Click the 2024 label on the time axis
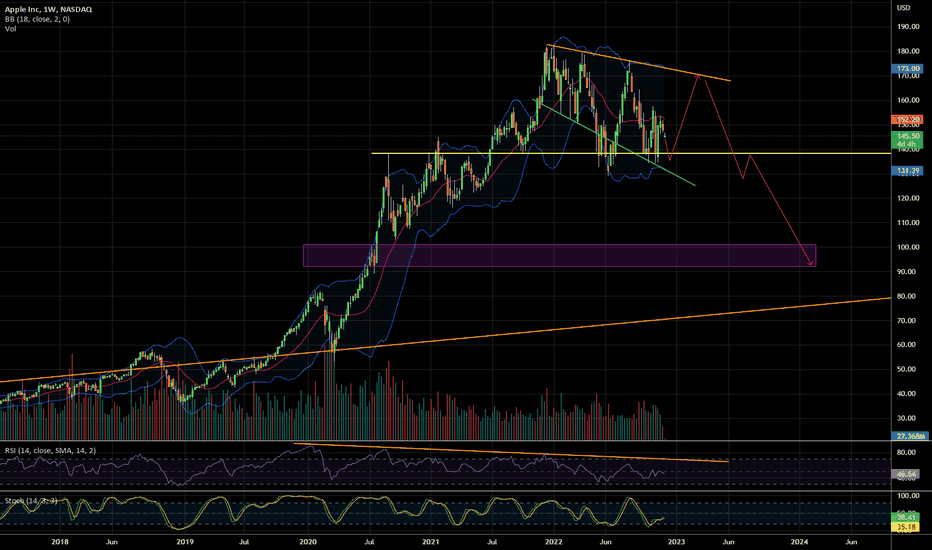 [x=799, y=542]
